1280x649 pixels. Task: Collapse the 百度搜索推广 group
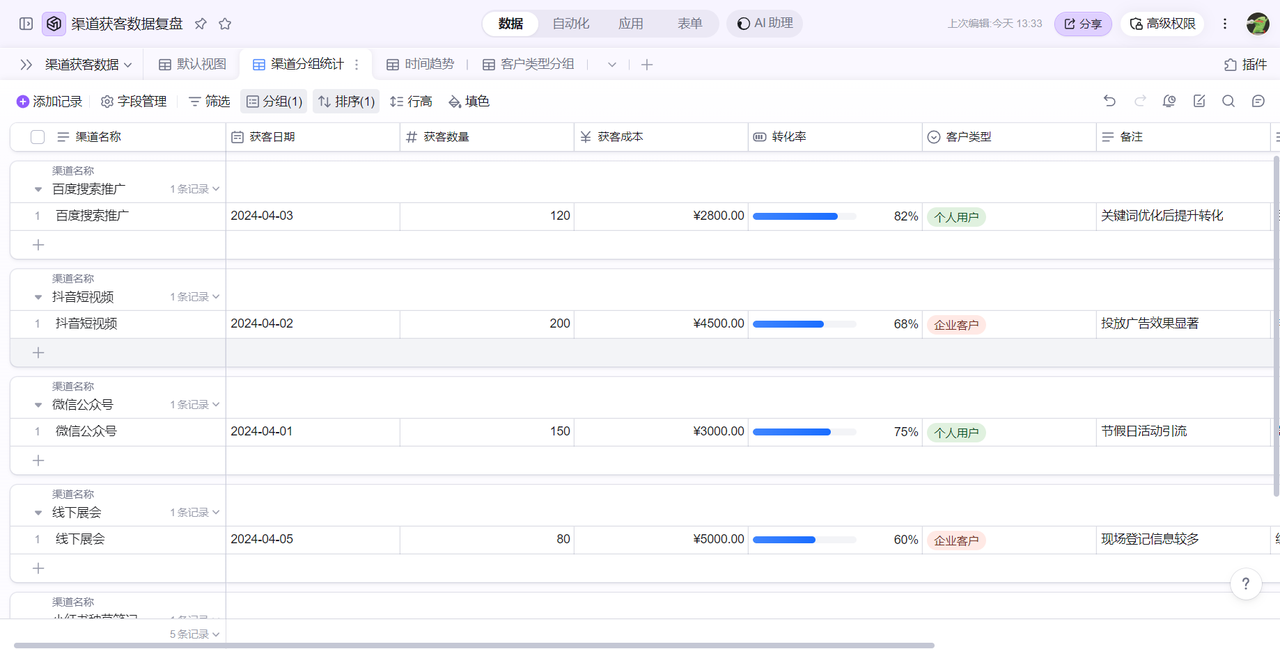[x=38, y=189]
